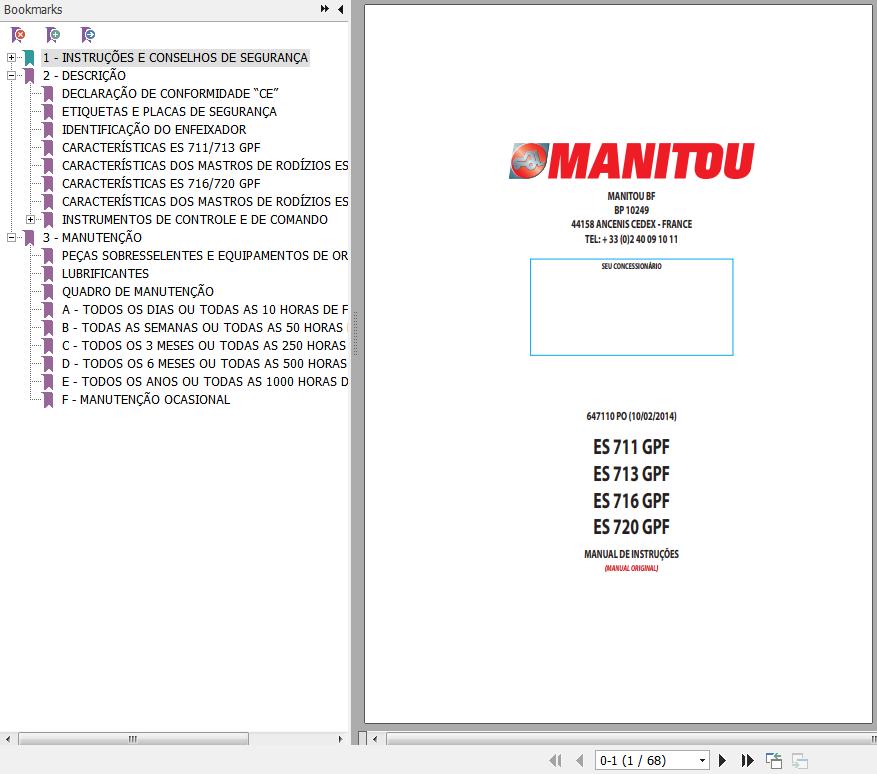
Task: Click the go to previous view icon
Action: click(774, 761)
